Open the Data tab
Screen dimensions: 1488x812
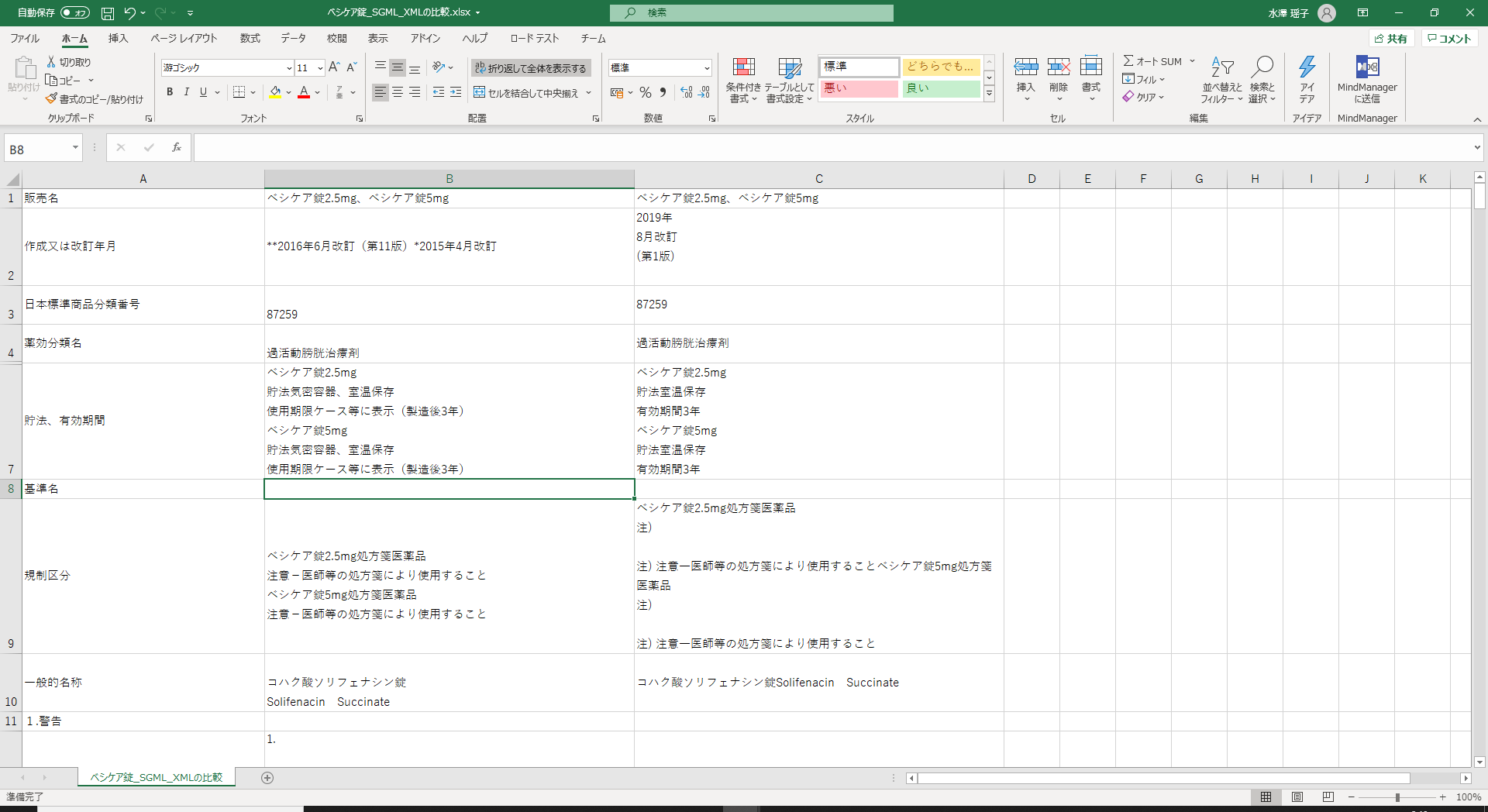coord(293,38)
